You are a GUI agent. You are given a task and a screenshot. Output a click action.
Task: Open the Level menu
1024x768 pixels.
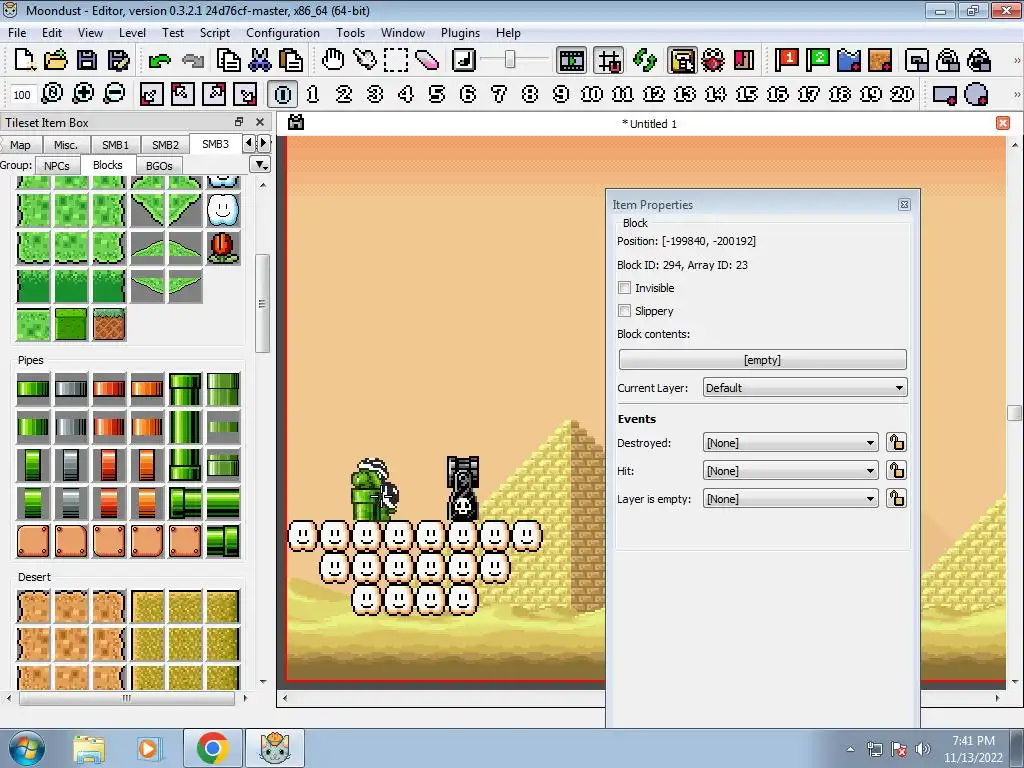click(132, 33)
